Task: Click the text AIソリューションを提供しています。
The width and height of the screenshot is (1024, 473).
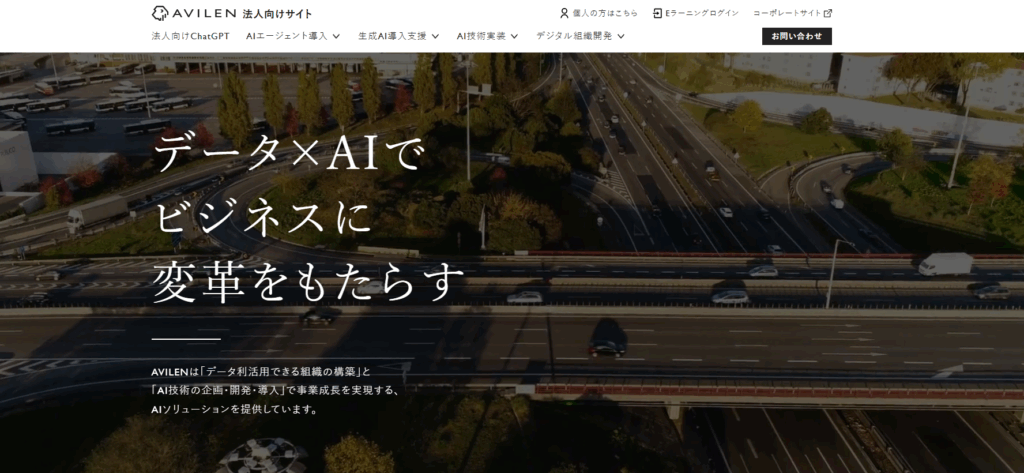Action: coord(235,410)
